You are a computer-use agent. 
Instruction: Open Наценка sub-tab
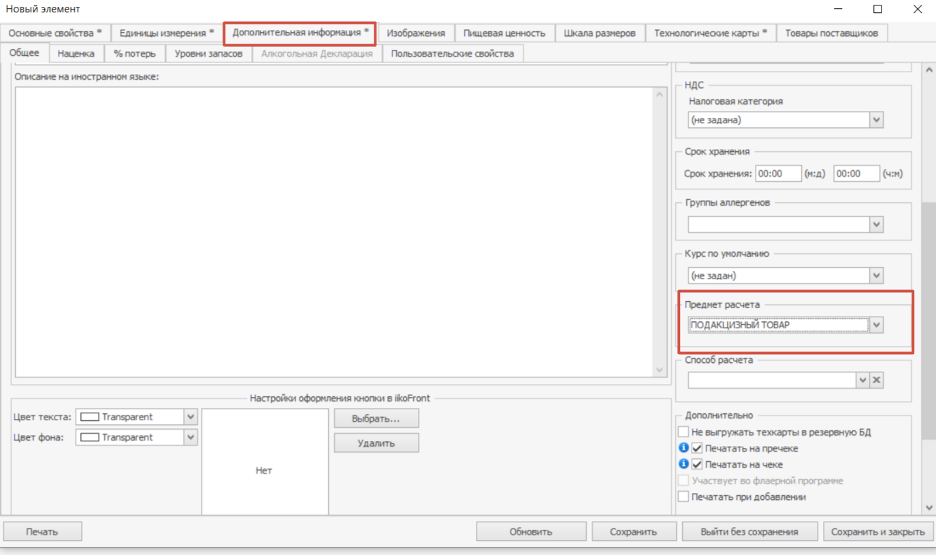pyautogui.click(x=76, y=53)
